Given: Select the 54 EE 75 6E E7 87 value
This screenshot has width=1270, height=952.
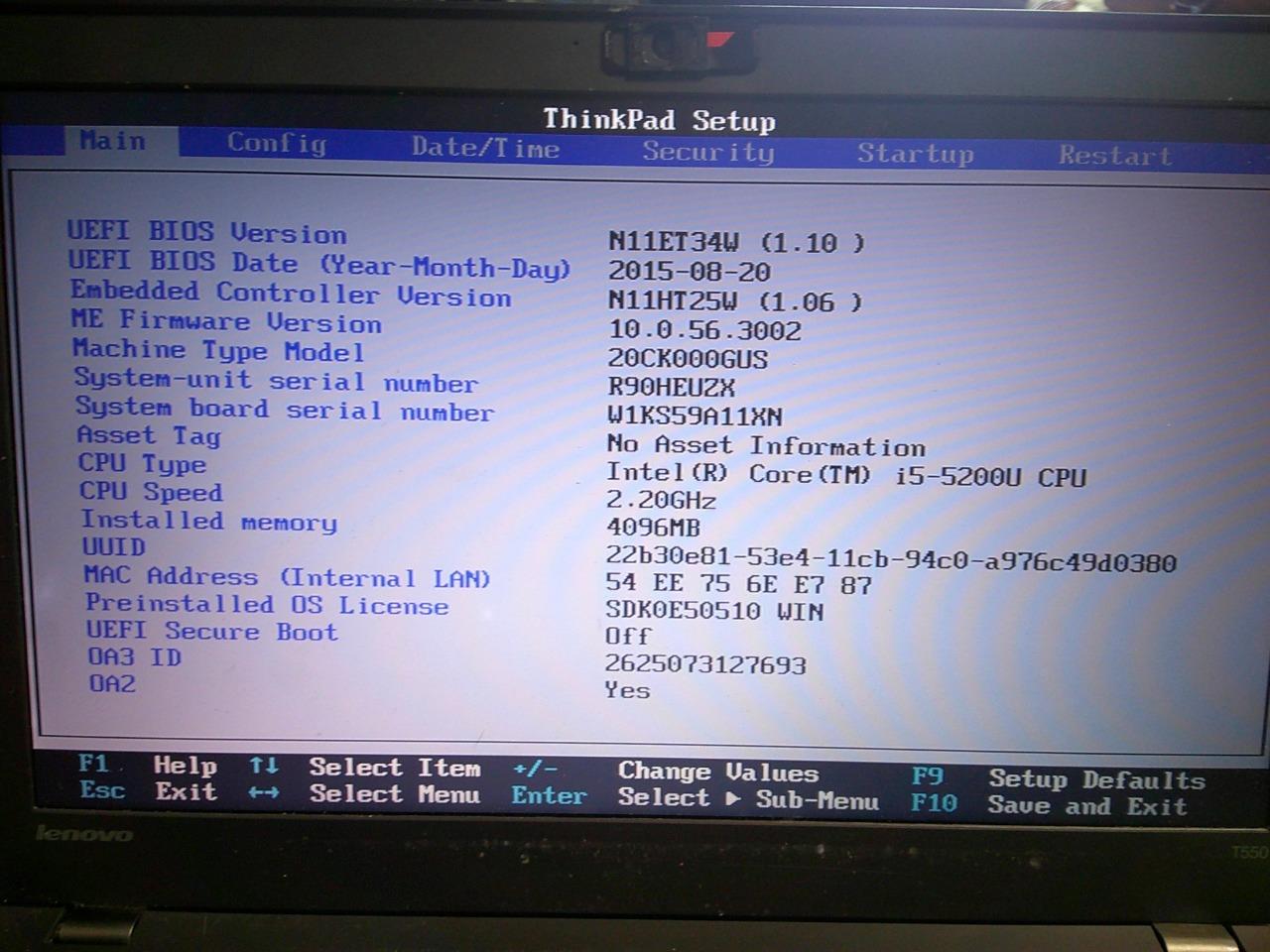Looking at the screenshot, I should click(738, 584).
